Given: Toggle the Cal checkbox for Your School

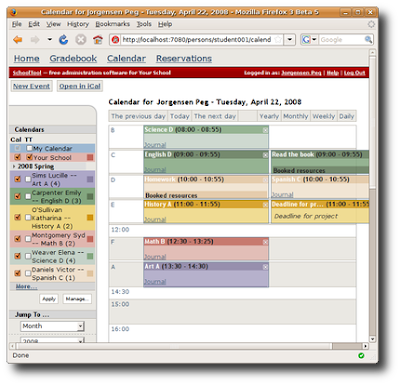Looking at the screenshot, I should pos(18,157).
